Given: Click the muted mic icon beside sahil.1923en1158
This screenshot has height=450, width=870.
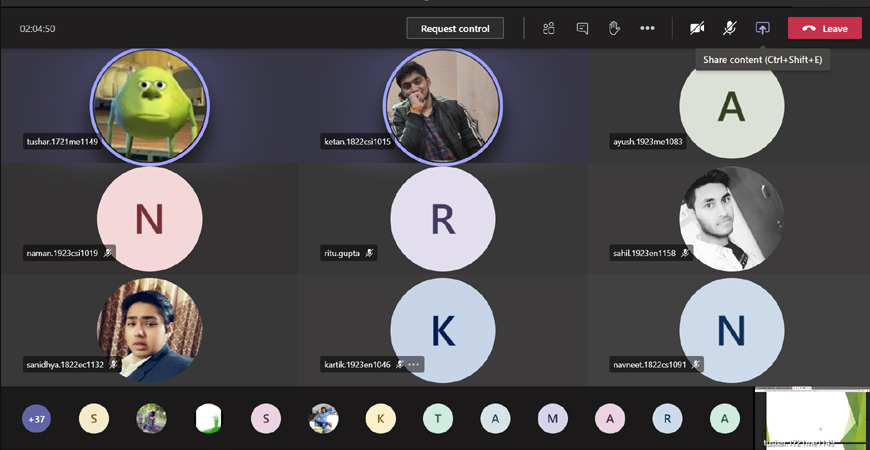Looking at the screenshot, I should tap(685, 253).
